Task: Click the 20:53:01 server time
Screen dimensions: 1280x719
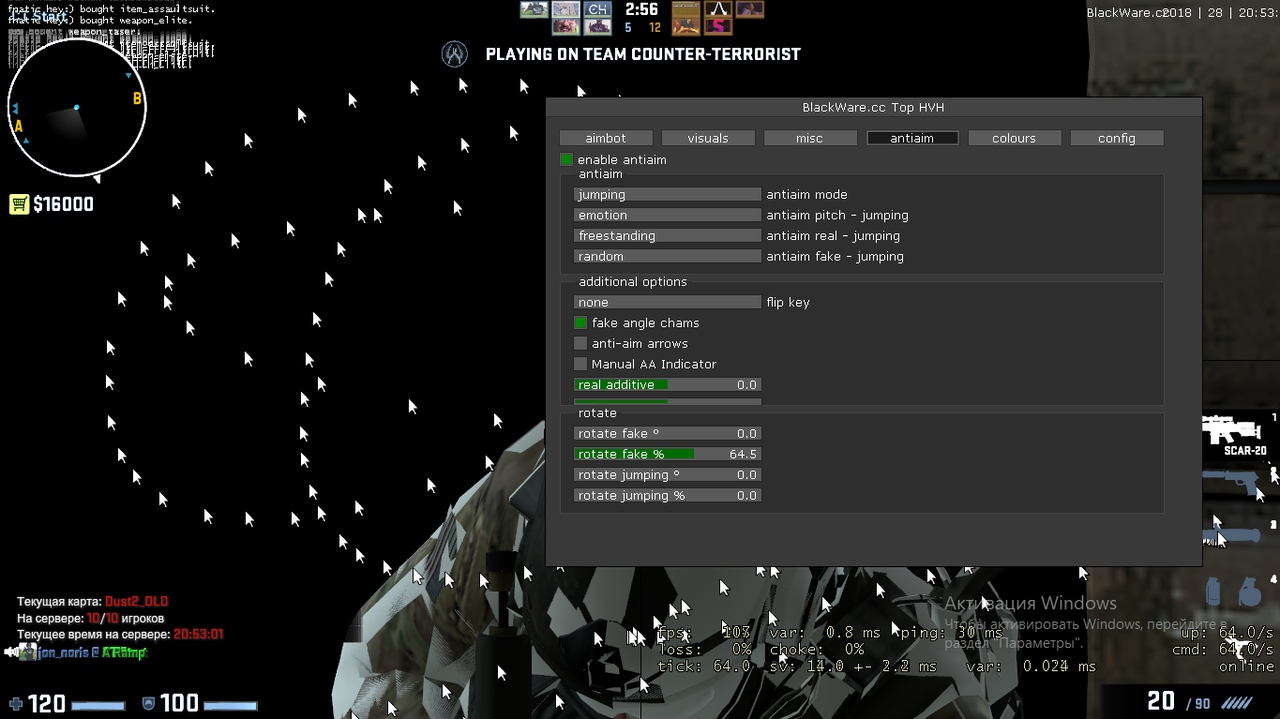Action: [x=198, y=635]
